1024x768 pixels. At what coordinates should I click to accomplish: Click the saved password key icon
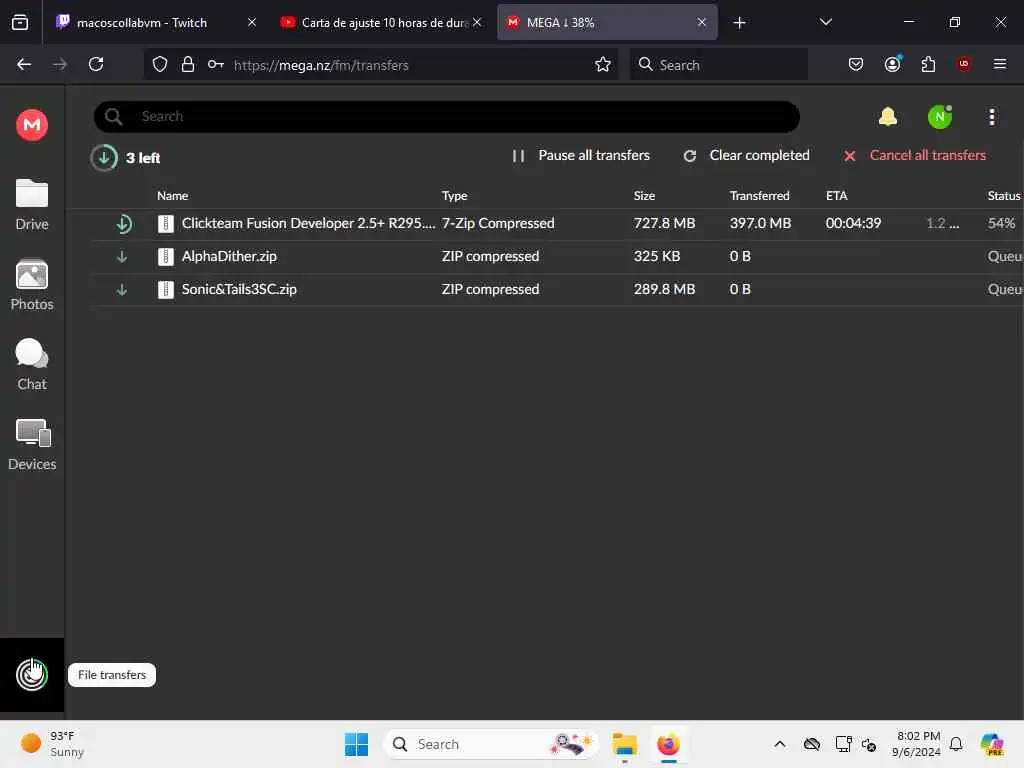point(216,64)
